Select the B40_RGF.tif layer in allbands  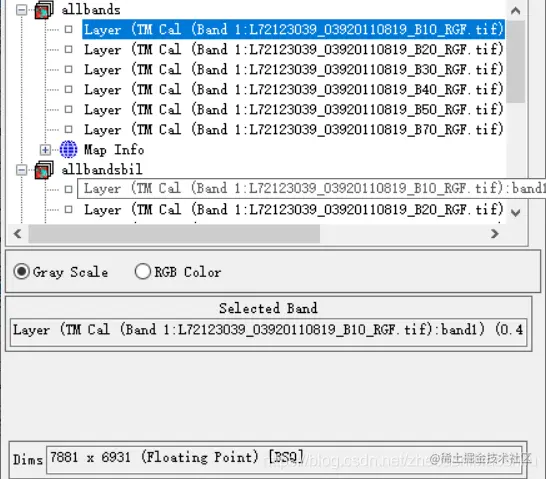[x=294, y=89]
